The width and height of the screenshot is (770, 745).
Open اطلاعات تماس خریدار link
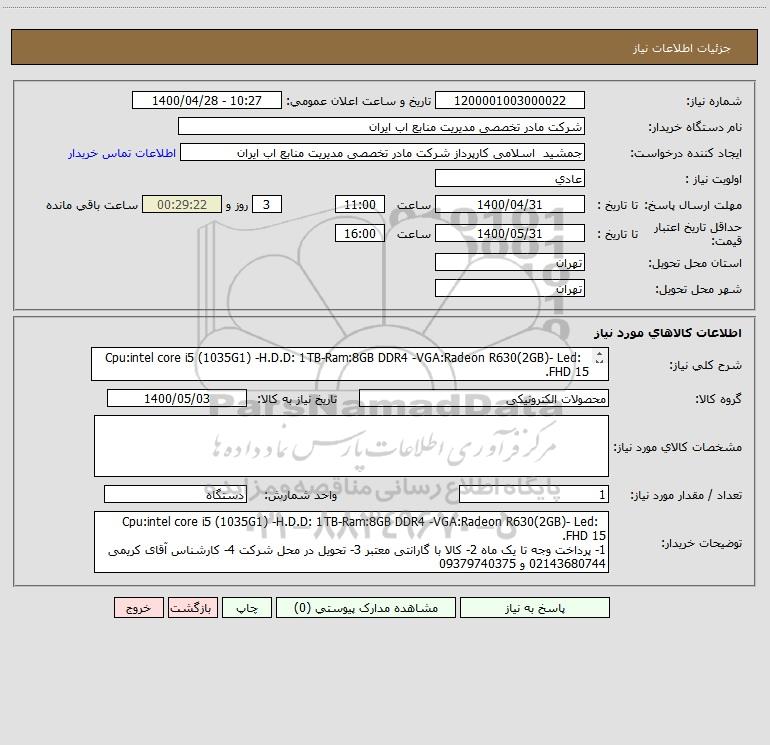pyautogui.click(x=122, y=153)
